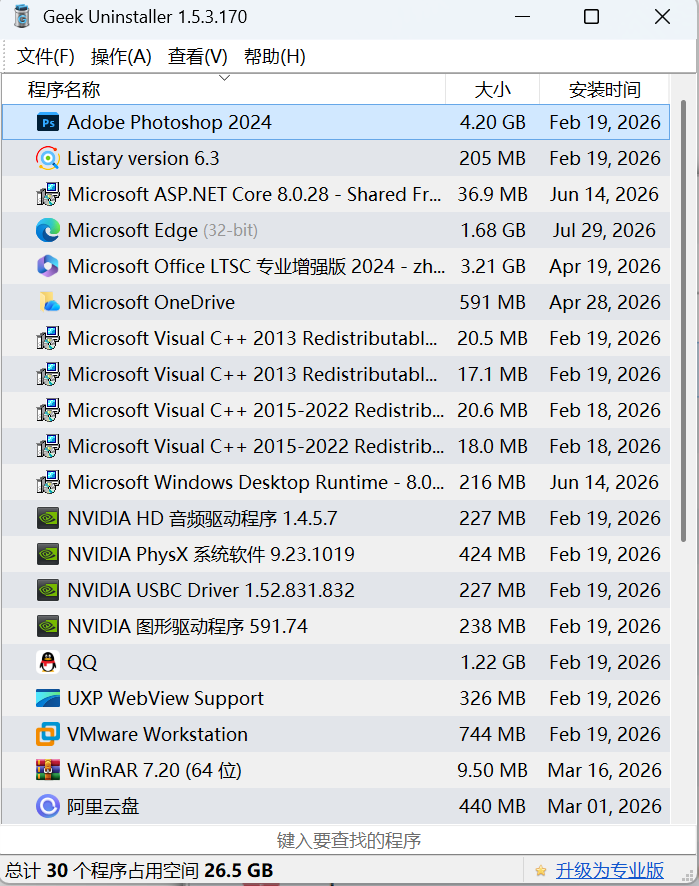Select WinRAR 7.20 (64 位) row text
Screen dimensions: 699x886
pos(154,770)
